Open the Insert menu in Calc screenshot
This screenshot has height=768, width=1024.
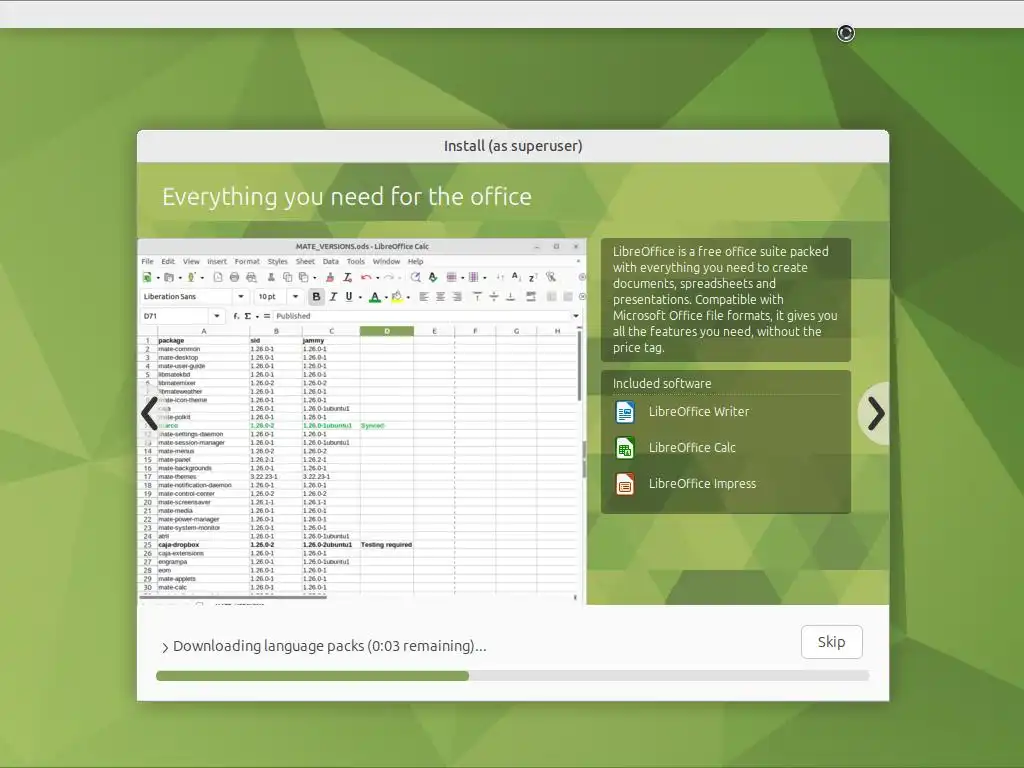pyautogui.click(x=217, y=261)
